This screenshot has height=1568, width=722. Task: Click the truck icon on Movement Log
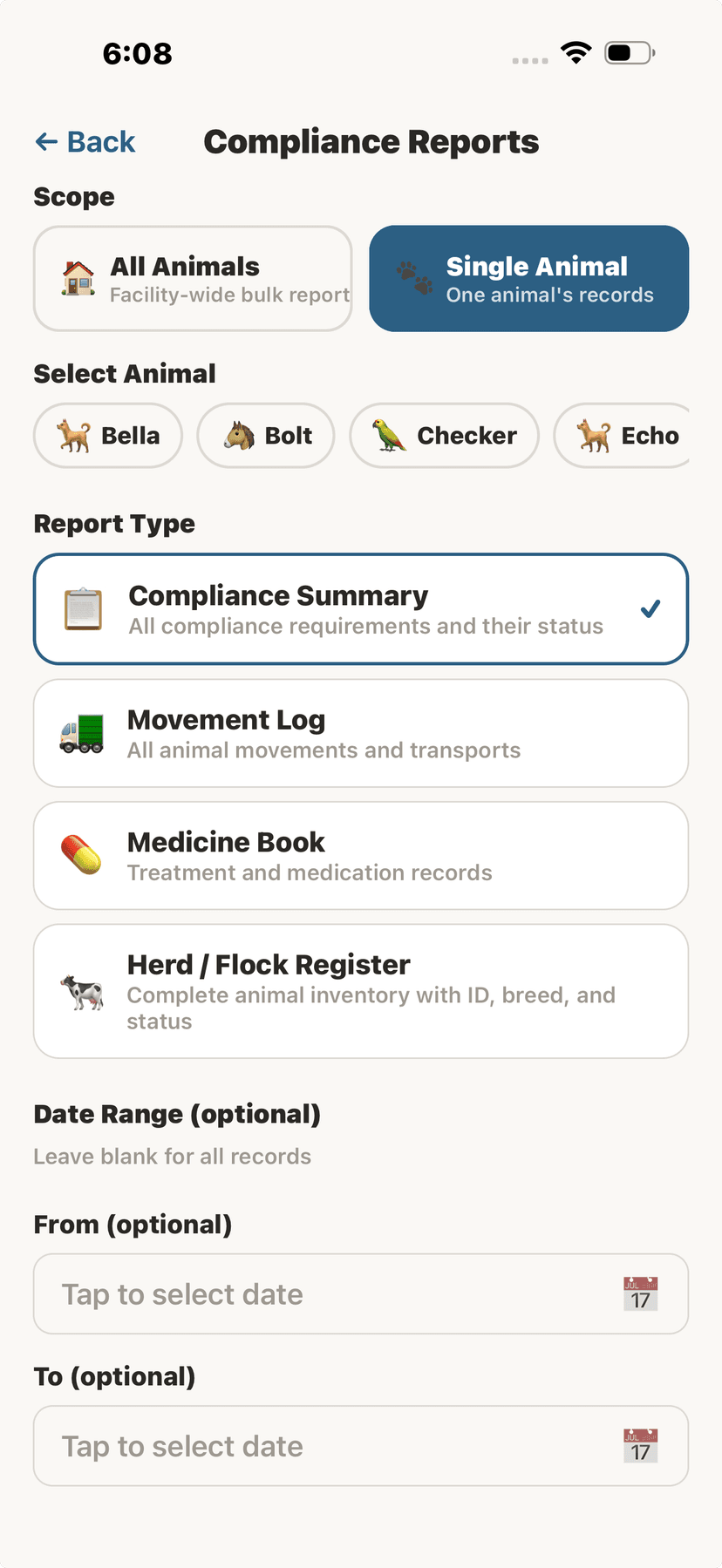82,732
